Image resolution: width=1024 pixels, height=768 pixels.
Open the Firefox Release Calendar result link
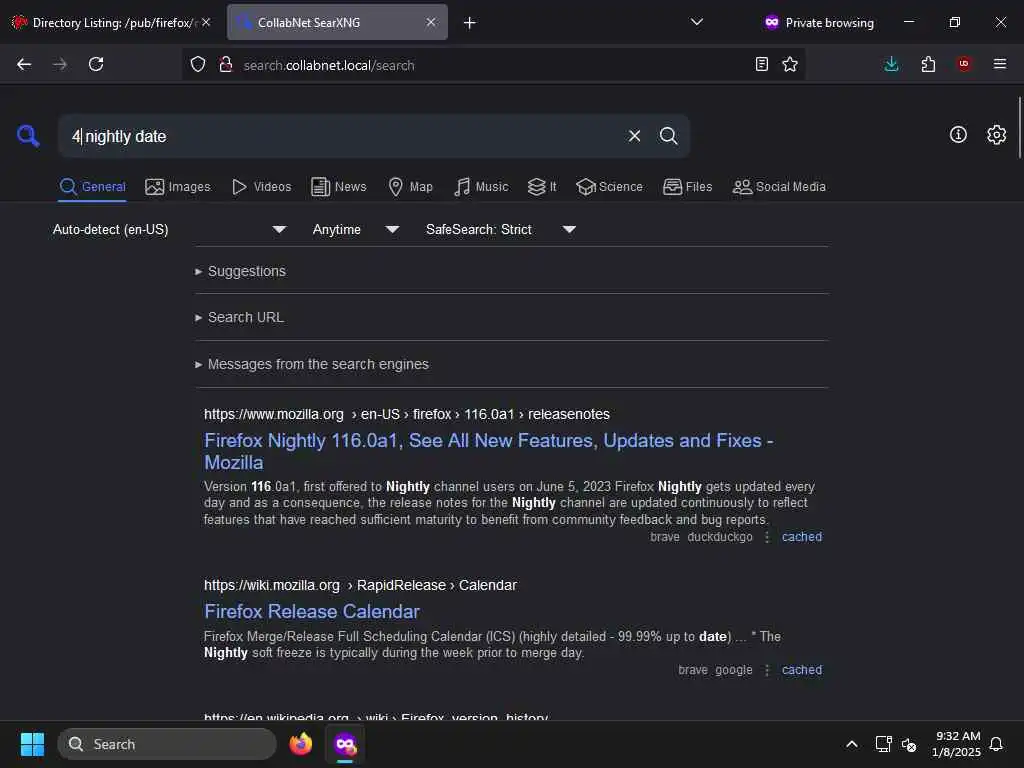coord(312,611)
